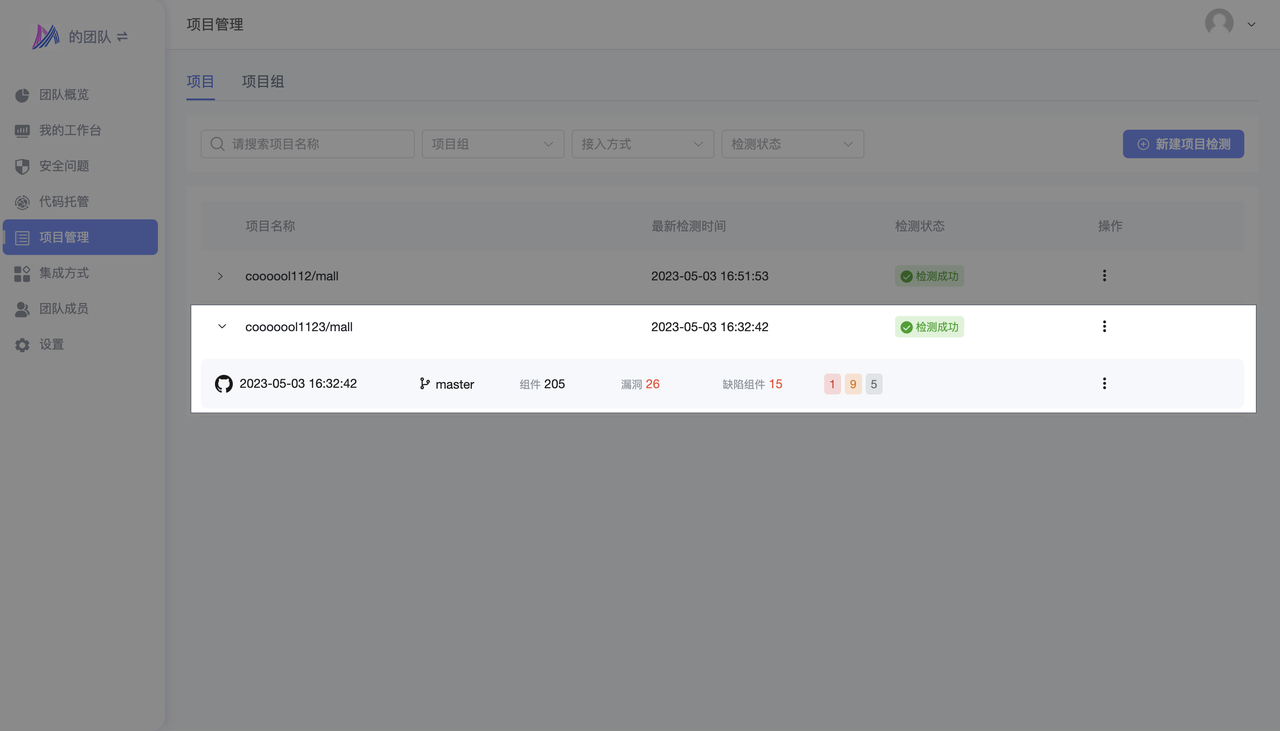Click the user avatar in top right
This screenshot has width=1280, height=731.
1219,23
